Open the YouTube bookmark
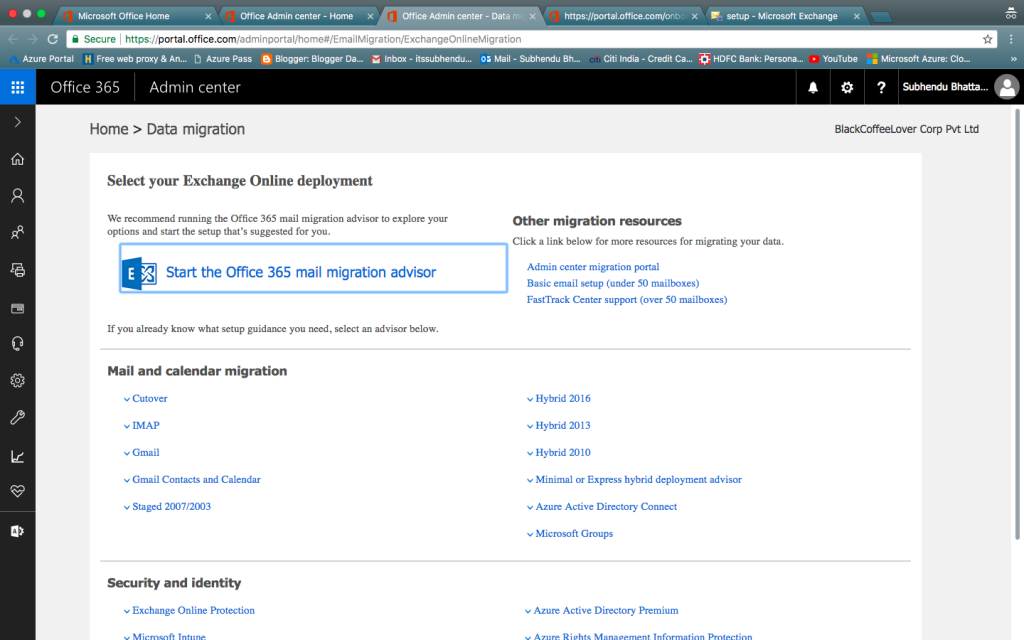Viewport: 1024px width, 640px height. (833, 59)
